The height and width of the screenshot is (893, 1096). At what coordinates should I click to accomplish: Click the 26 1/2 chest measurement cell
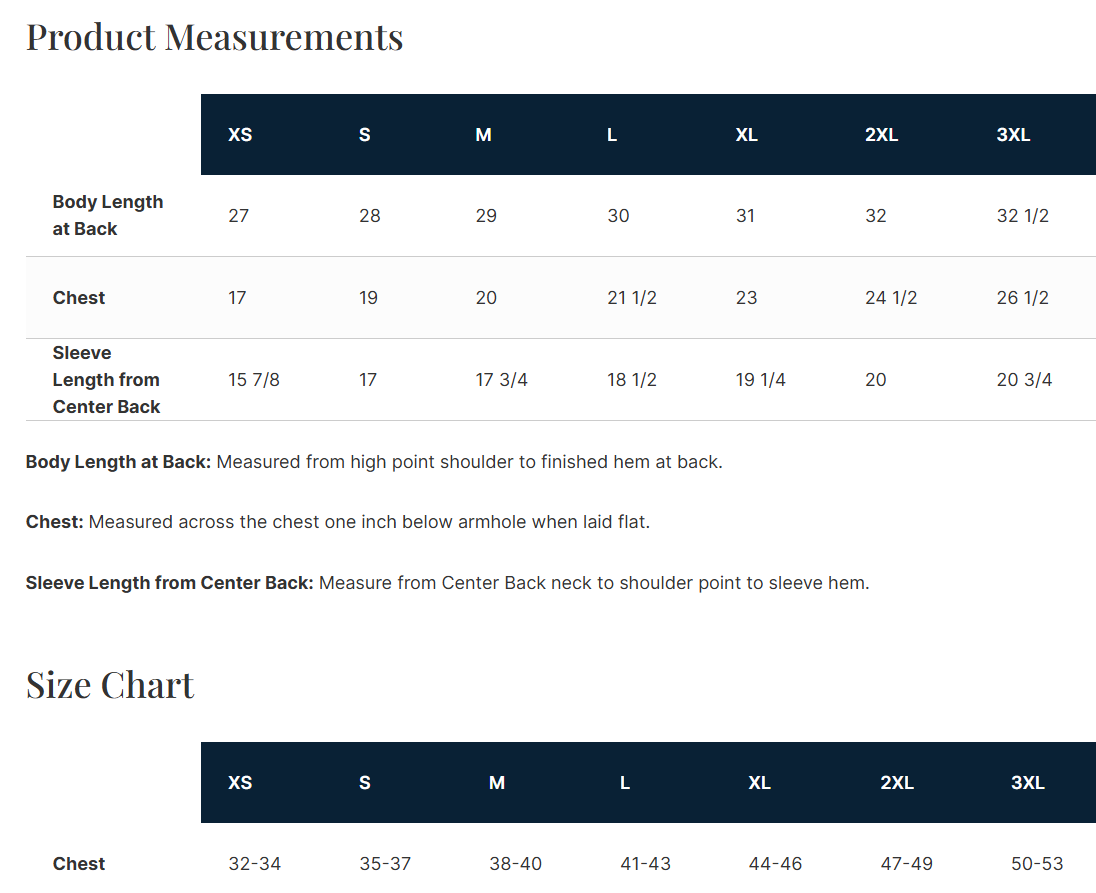1022,298
